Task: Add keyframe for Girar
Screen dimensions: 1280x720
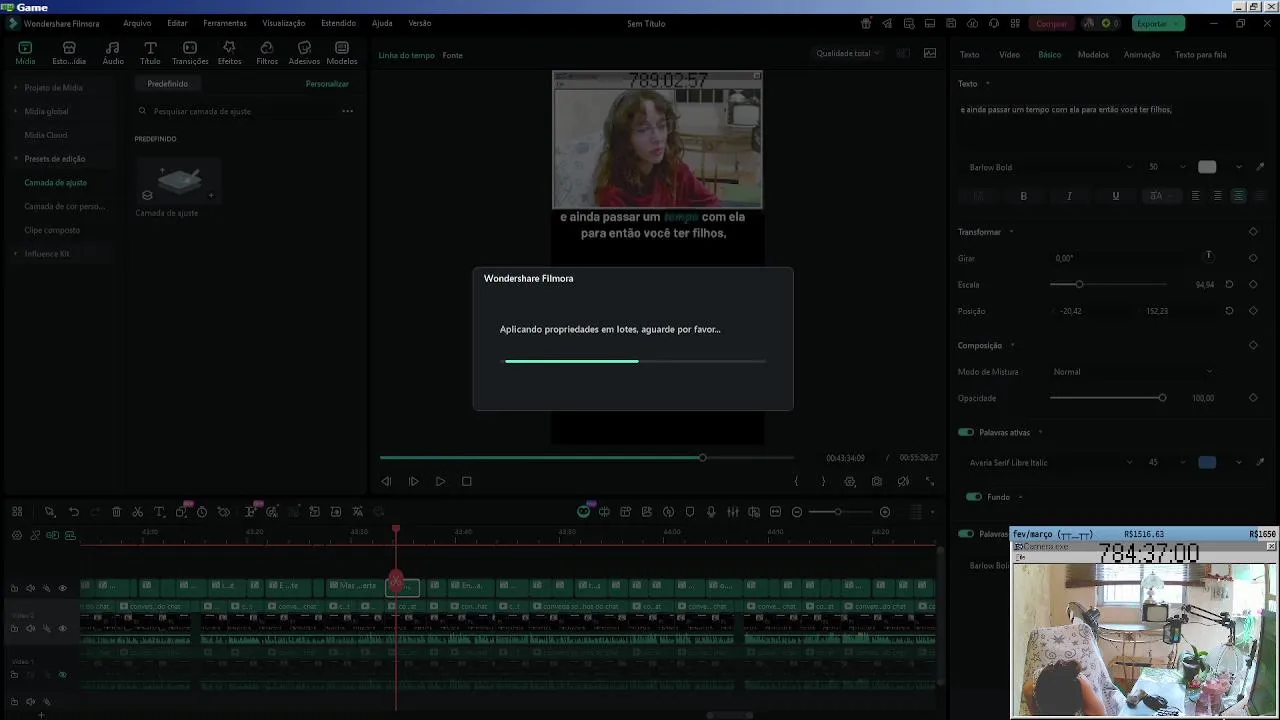Action: point(1253,258)
